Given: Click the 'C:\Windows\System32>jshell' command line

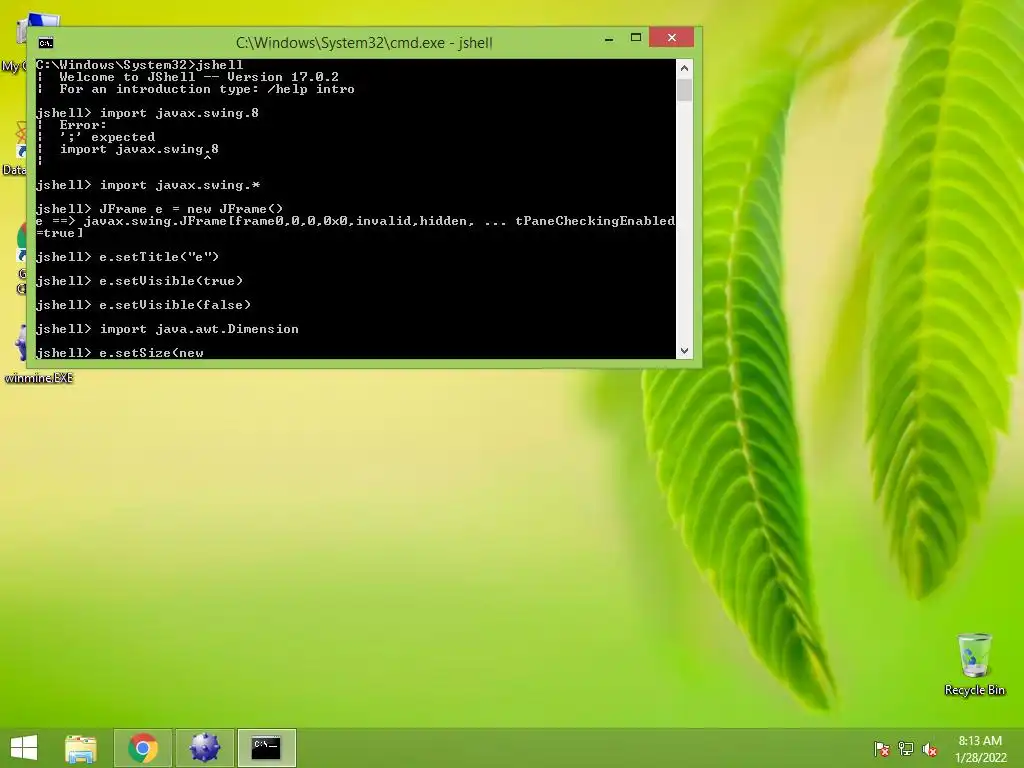Looking at the screenshot, I should (x=139, y=65).
